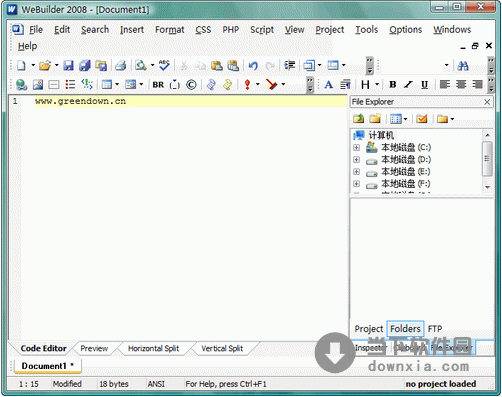Insert a horizontal rule icon

click(x=54, y=85)
